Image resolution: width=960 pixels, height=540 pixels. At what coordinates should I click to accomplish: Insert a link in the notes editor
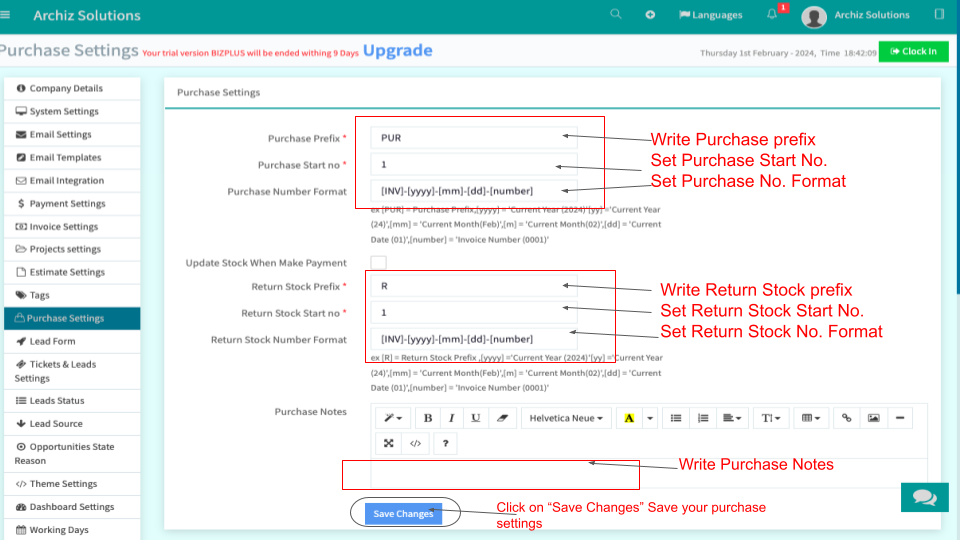pos(846,418)
